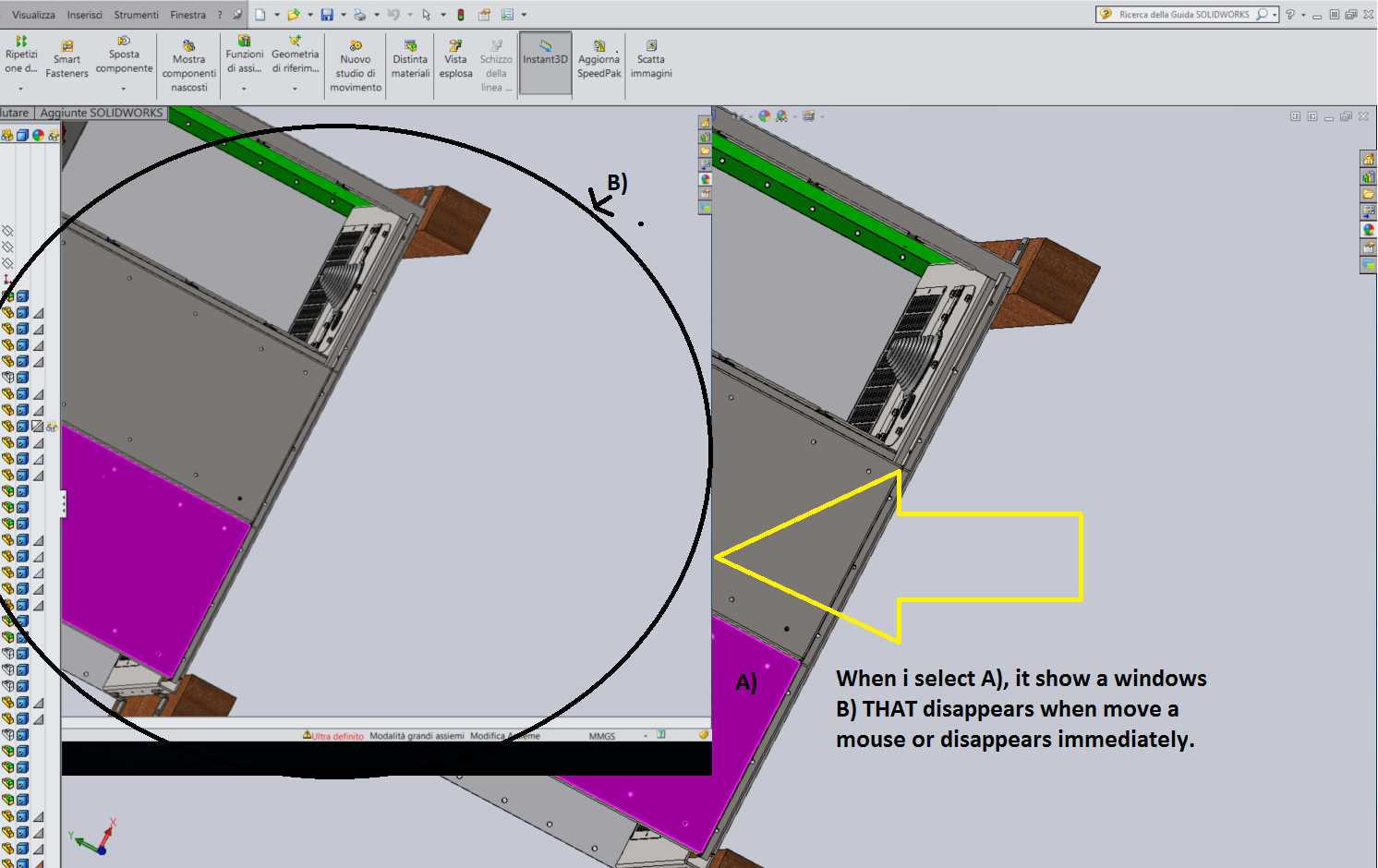This screenshot has width=1378, height=868.
Task: Click the Save floppy disk icon
Action: tap(327, 15)
